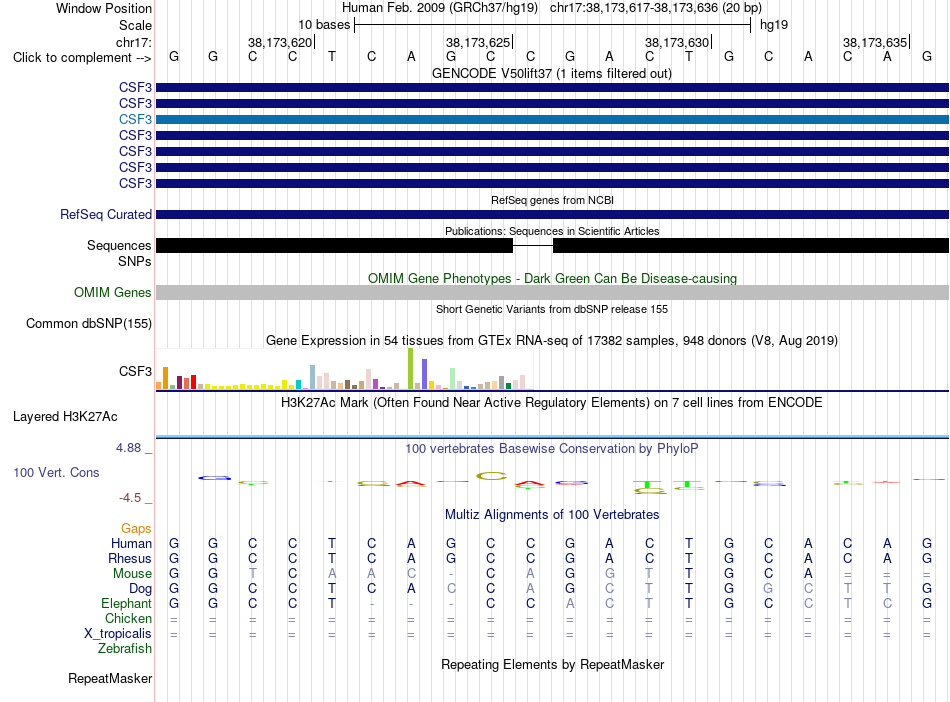The height and width of the screenshot is (702, 950).
Task: Click the Chicken species label
Action: tap(128, 618)
